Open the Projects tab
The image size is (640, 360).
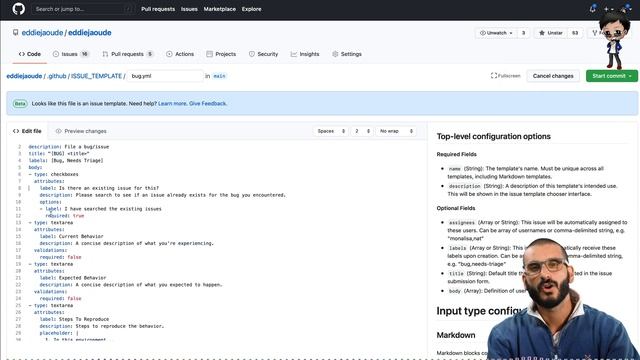coord(221,54)
